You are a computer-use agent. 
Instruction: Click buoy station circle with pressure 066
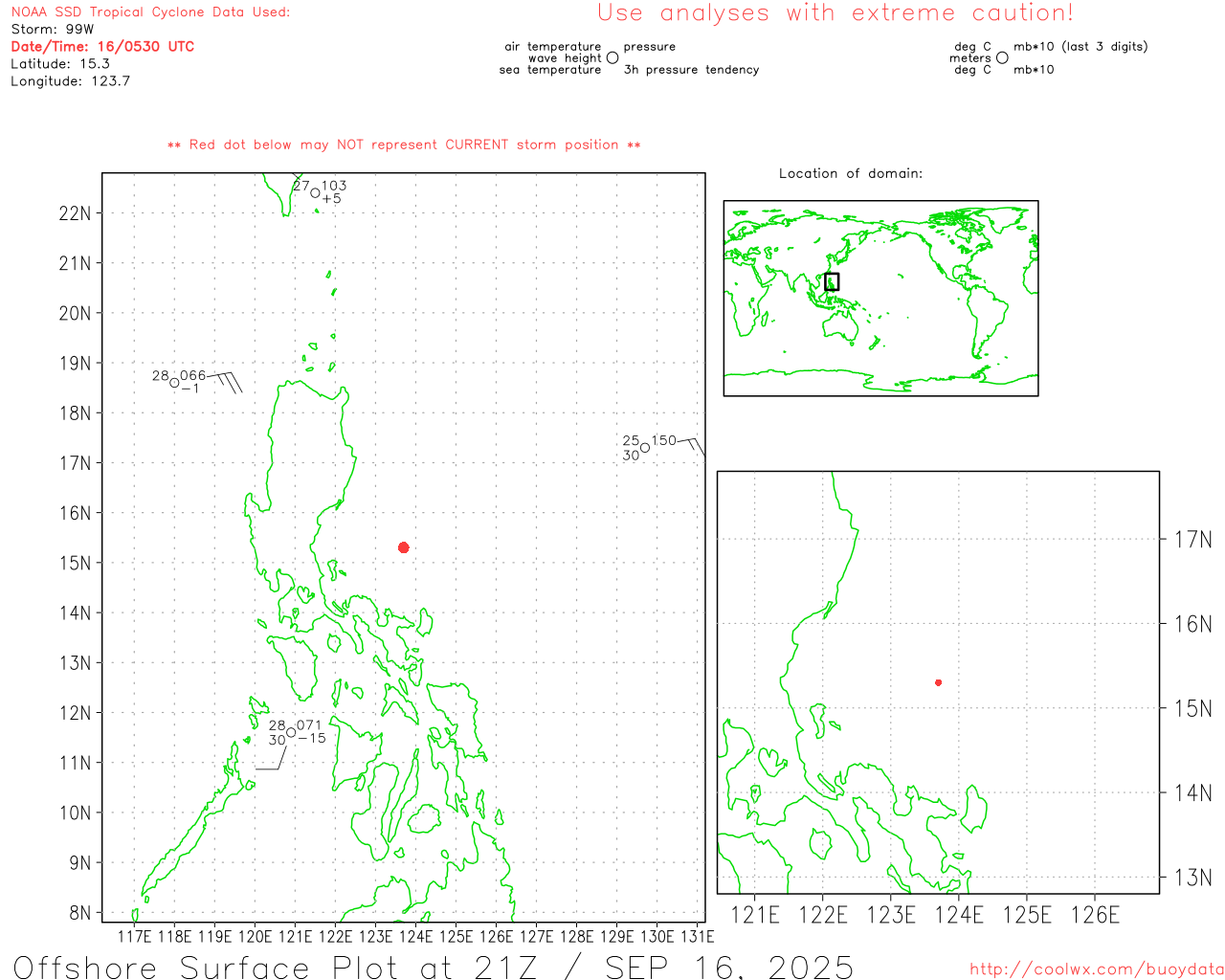pyautogui.click(x=174, y=383)
